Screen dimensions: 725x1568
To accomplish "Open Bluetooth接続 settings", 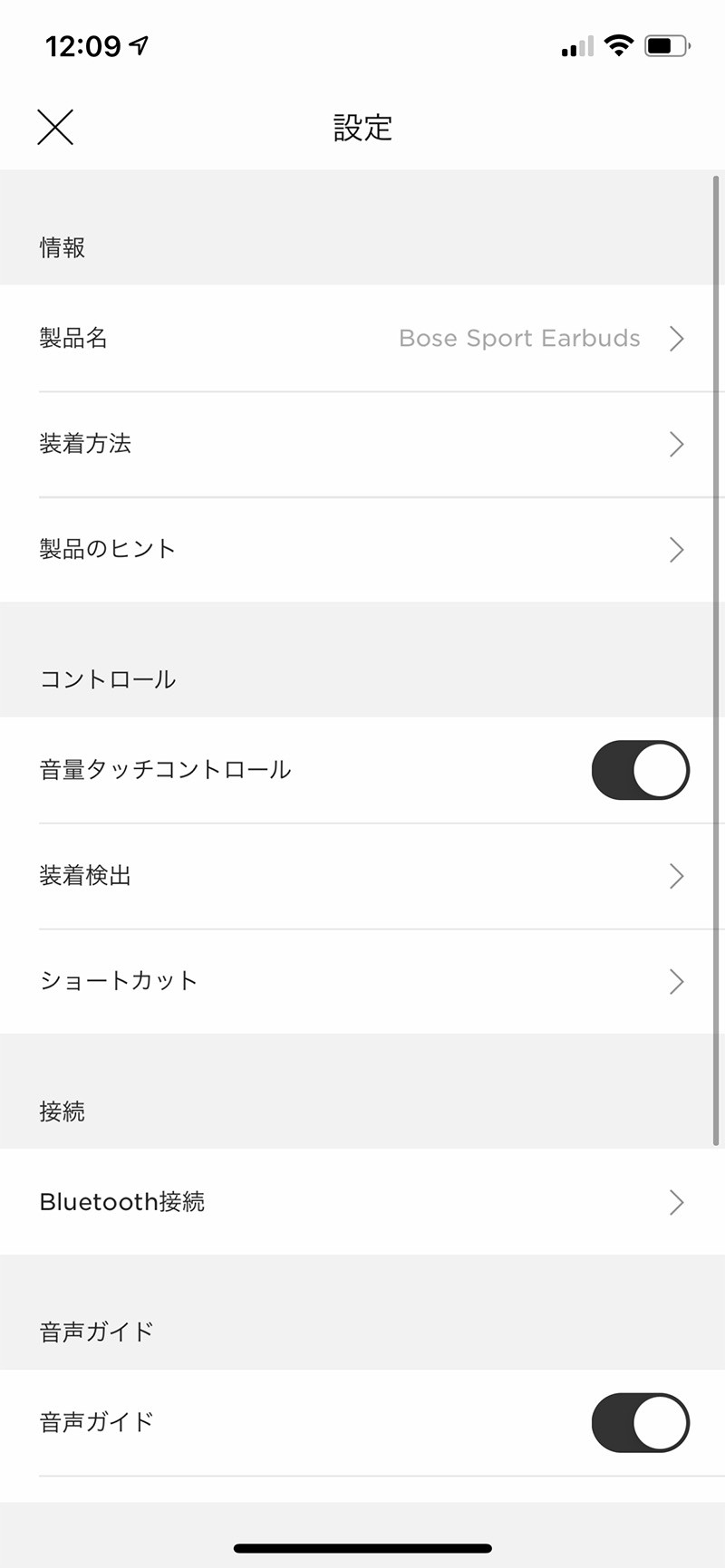I will (122, 1202).
